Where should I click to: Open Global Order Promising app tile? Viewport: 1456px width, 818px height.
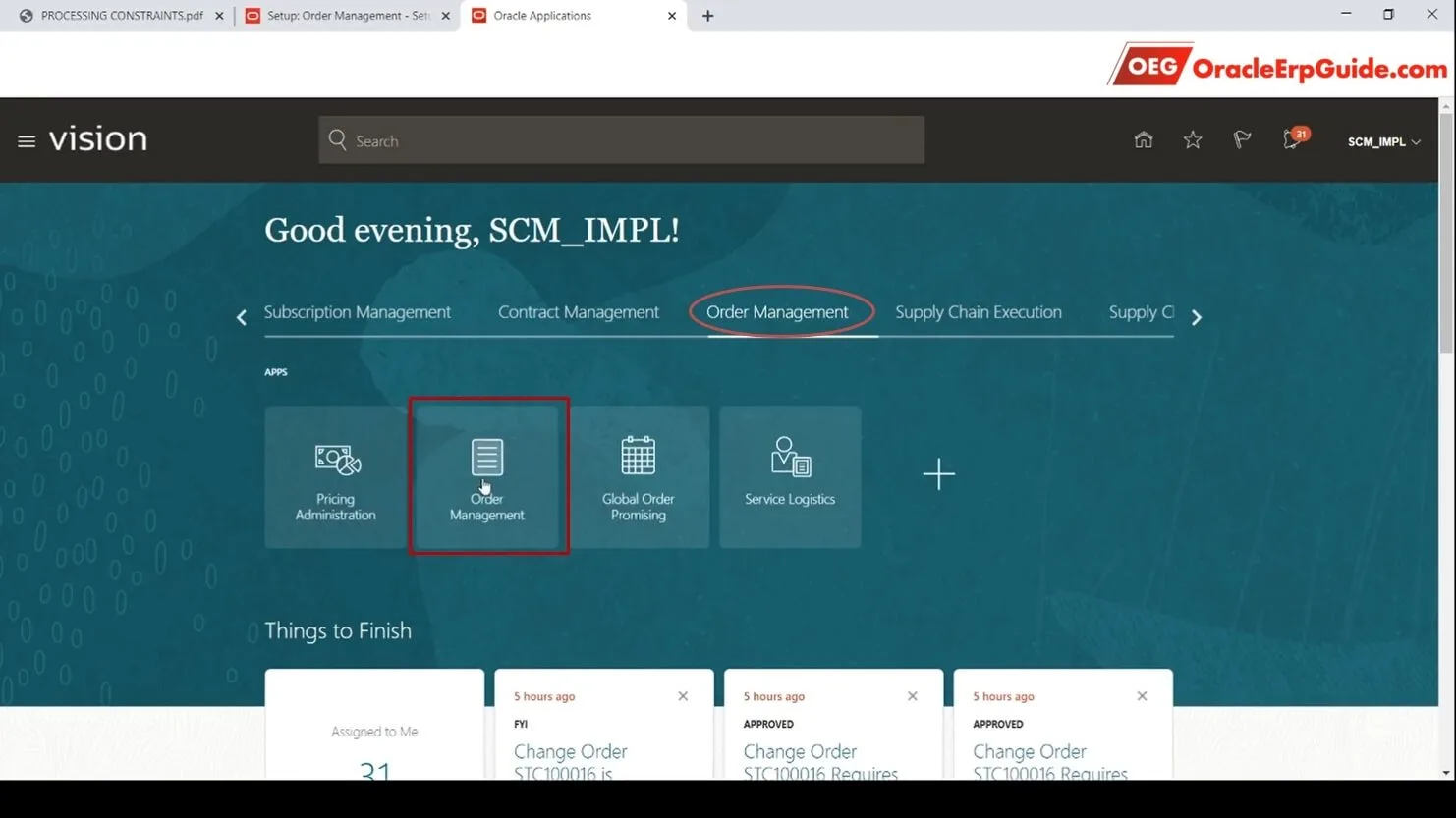click(639, 477)
